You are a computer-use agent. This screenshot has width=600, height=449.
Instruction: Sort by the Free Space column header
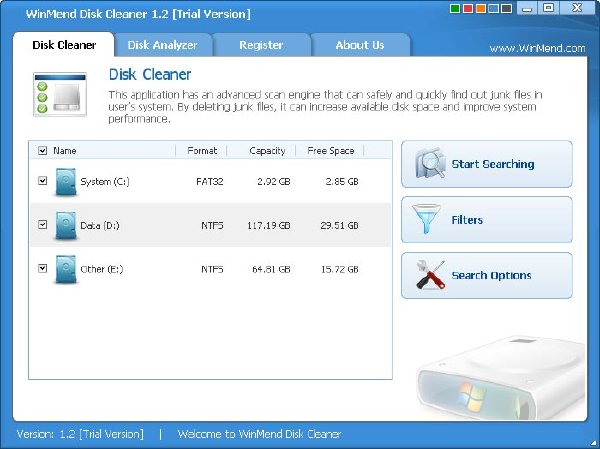tap(330, 150)
